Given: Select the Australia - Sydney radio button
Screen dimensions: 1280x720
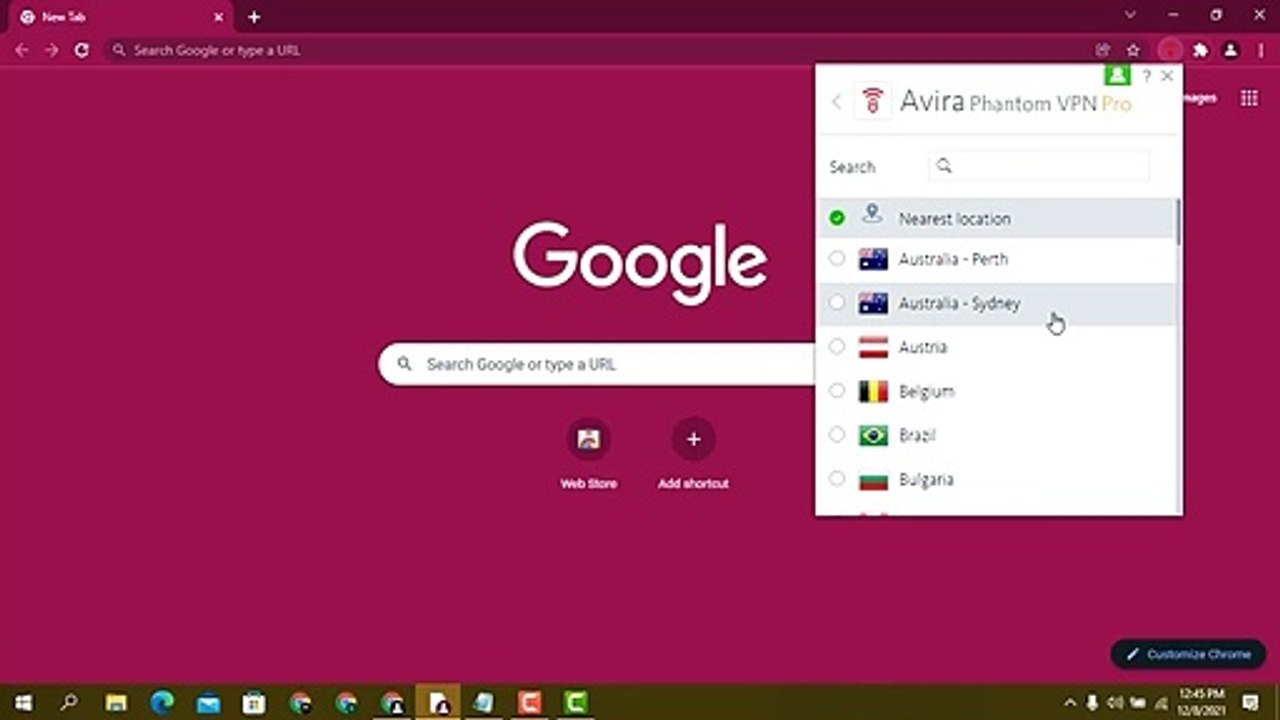Looking at the screenshot, I should pyautogui.click(x=837, y=303).
